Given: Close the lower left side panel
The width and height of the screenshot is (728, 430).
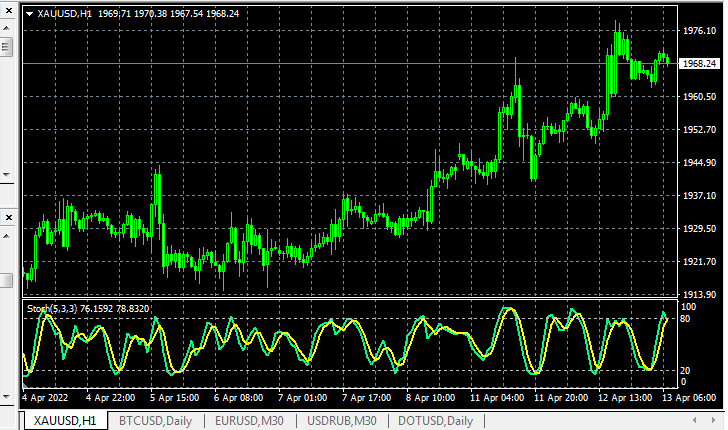Looking at the screenshot, I should pyautogui.click(x=8, y=217).
